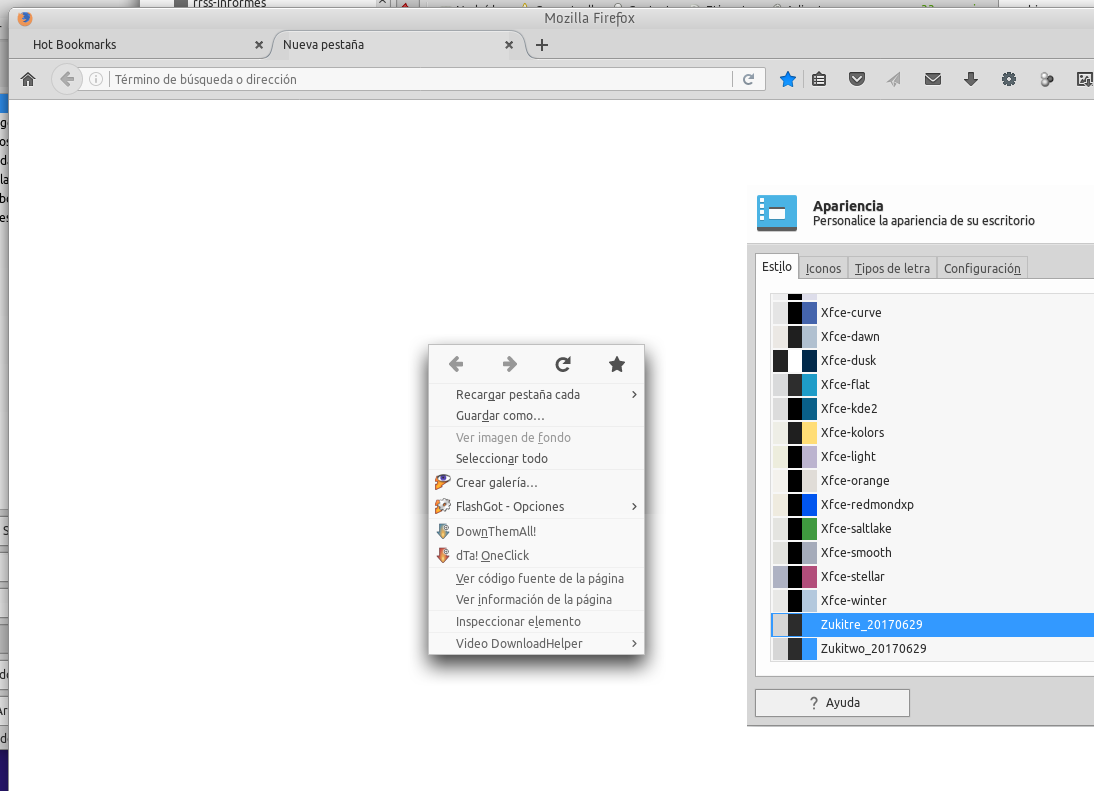Click the Crear galería icon

(442, 482)
